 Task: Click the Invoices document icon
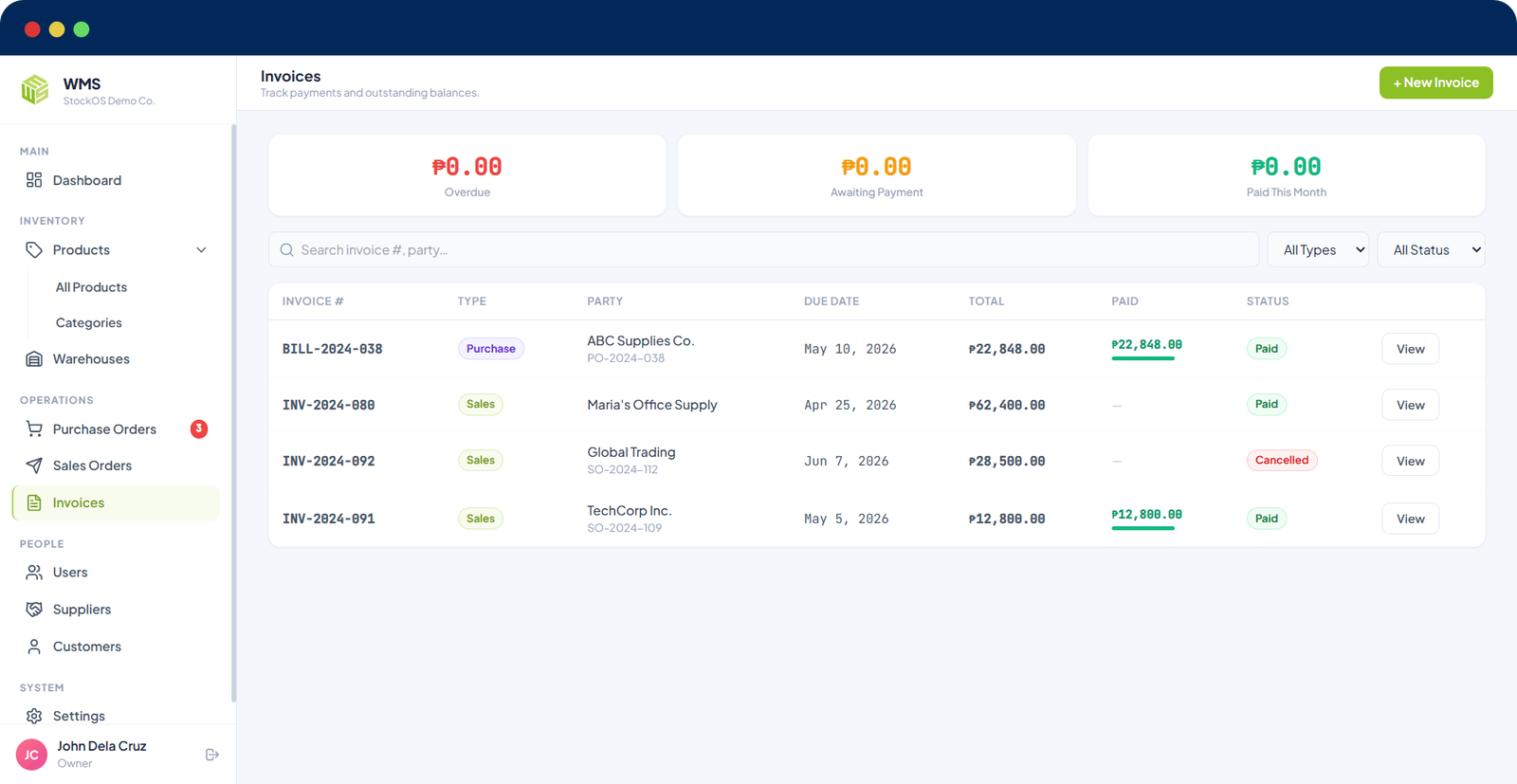click(x=34, y=503)
